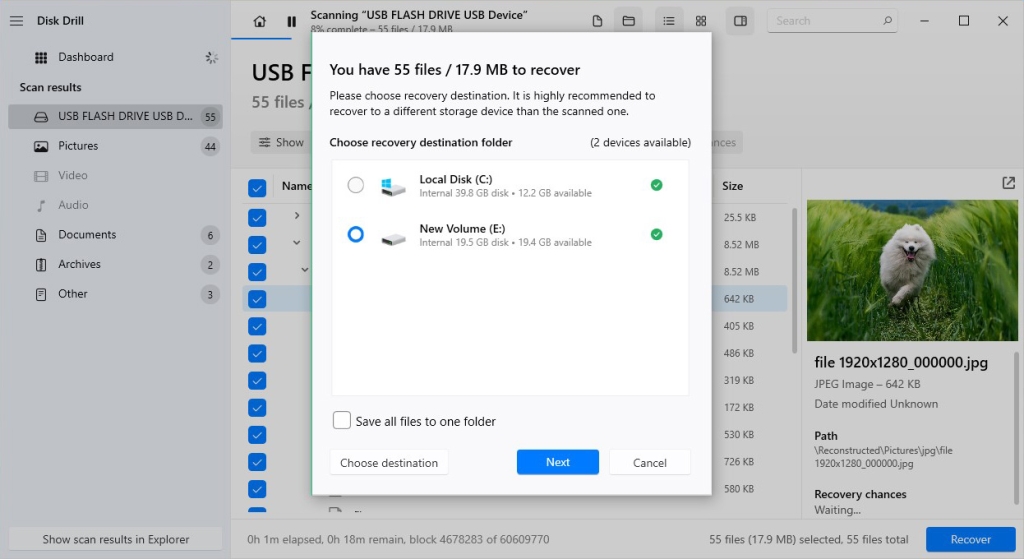Click the Other category icon
Viewport: 1024px width, 559px height.
click(40, 295)
